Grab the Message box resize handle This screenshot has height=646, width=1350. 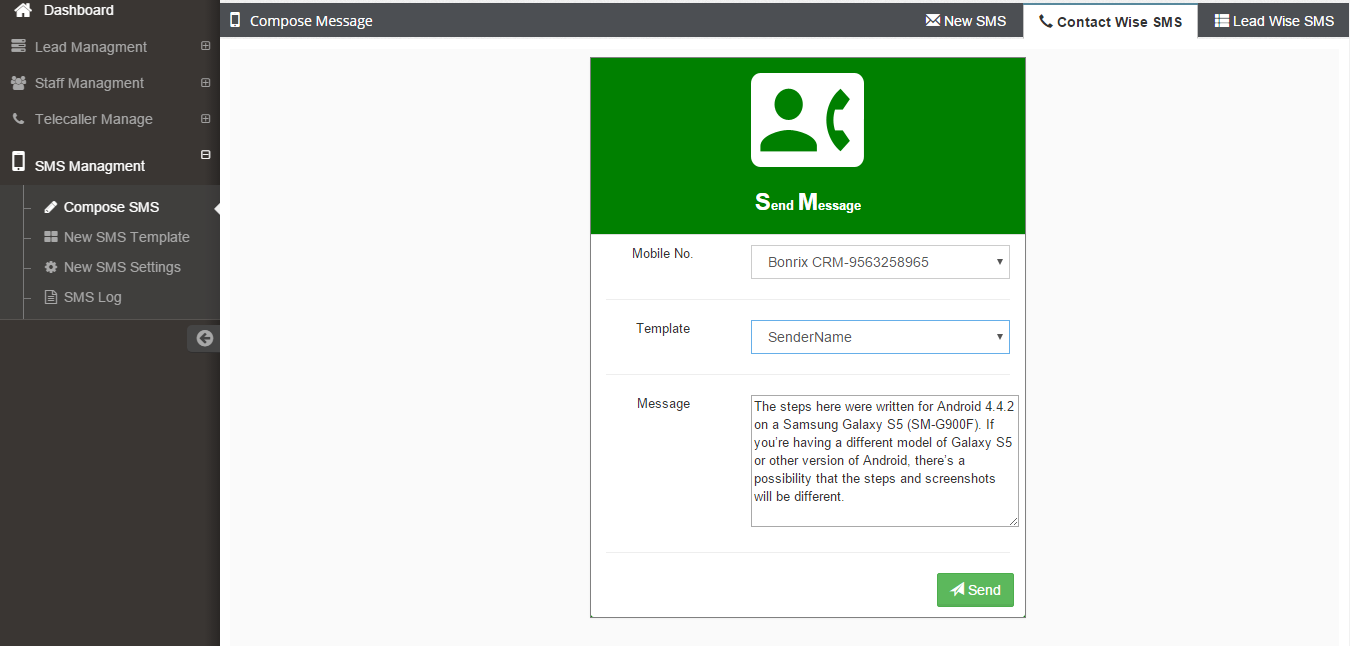1013,521
